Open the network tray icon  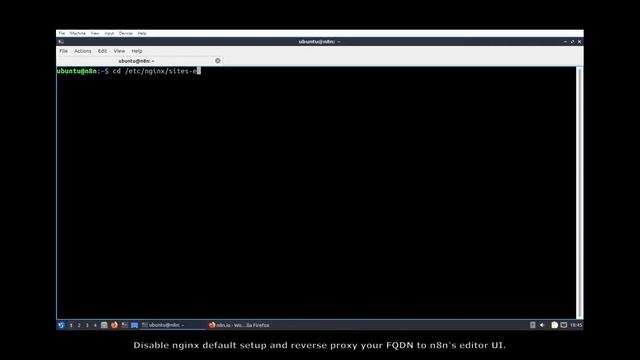point(564,325)
